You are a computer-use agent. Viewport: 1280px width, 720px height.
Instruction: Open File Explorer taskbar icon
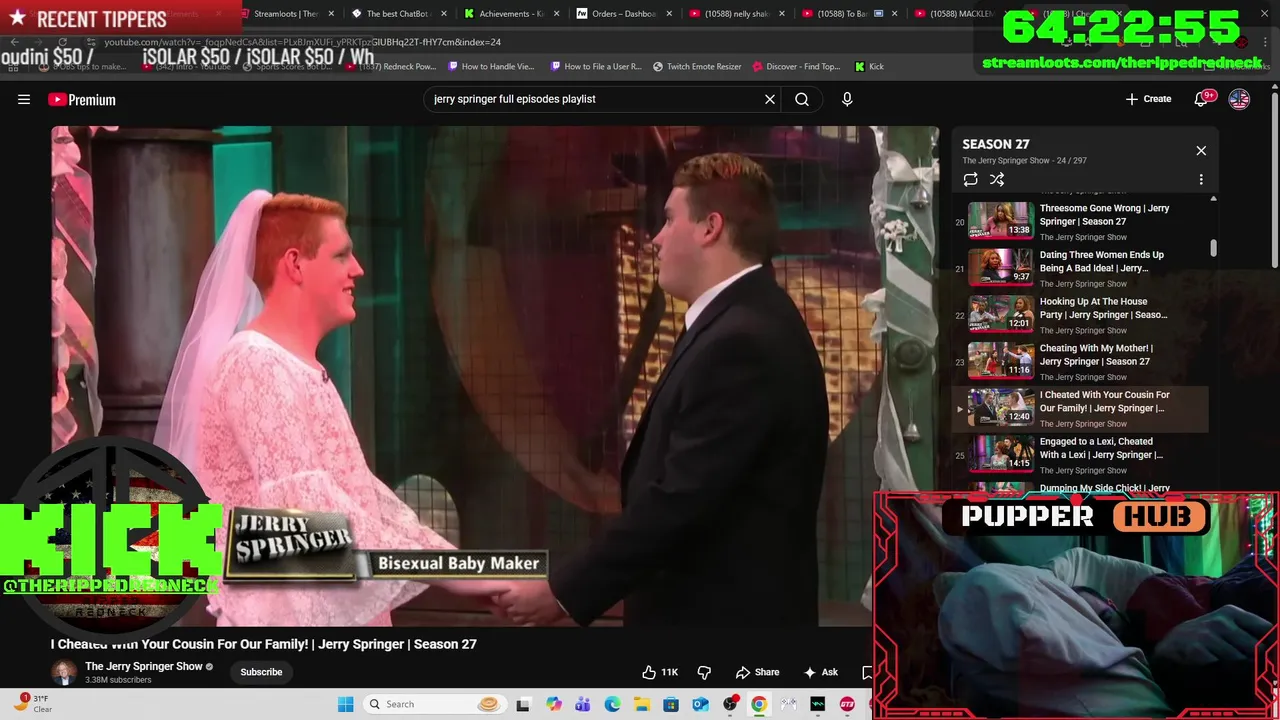coord(641,704)
